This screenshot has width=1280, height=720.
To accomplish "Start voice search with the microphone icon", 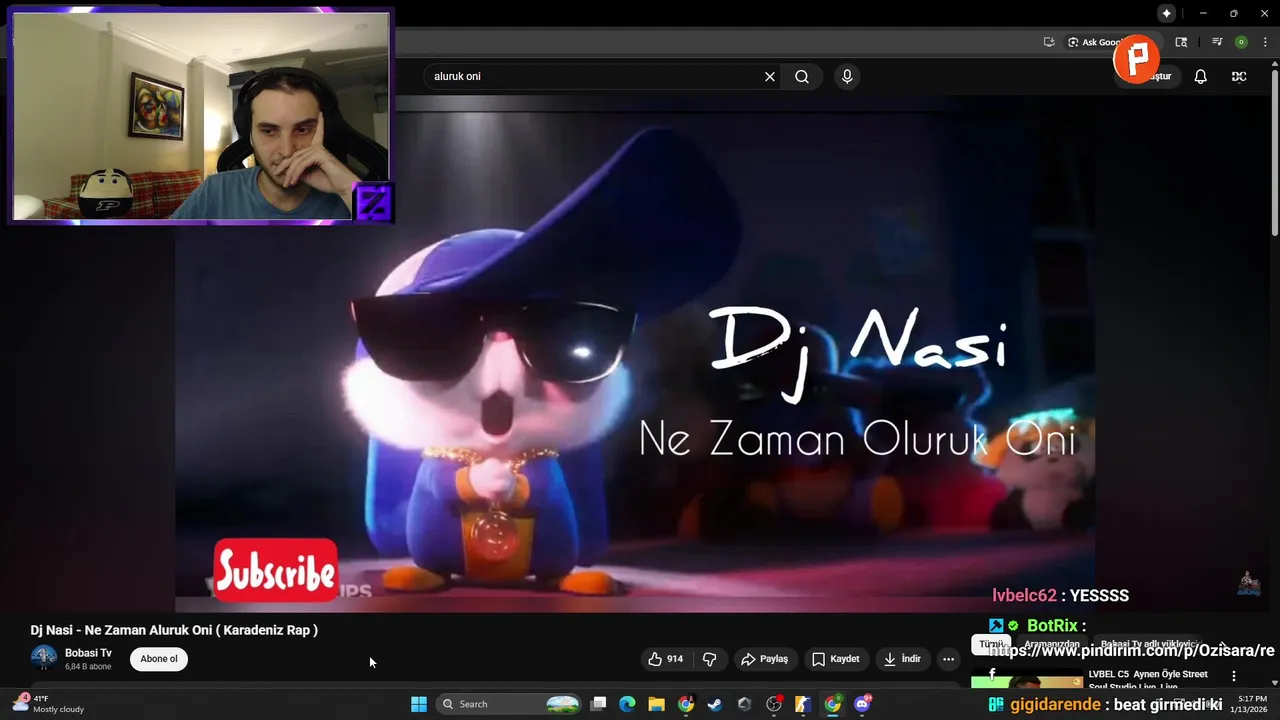I will pyautogui.click(x=847, y=76).
